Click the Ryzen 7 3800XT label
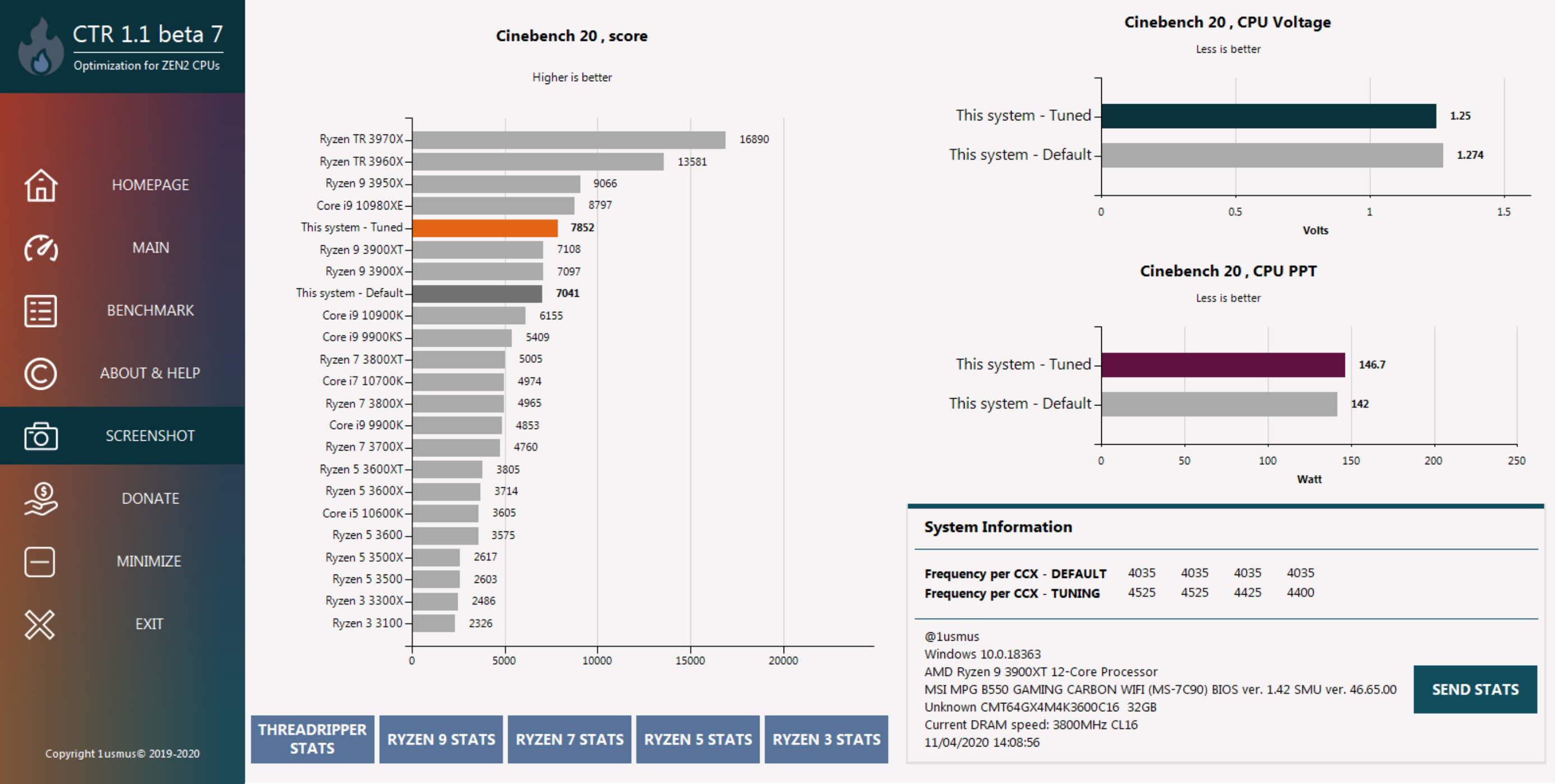Image resolution: width=1555 pixels, height=784 pixels. point(361,359)
